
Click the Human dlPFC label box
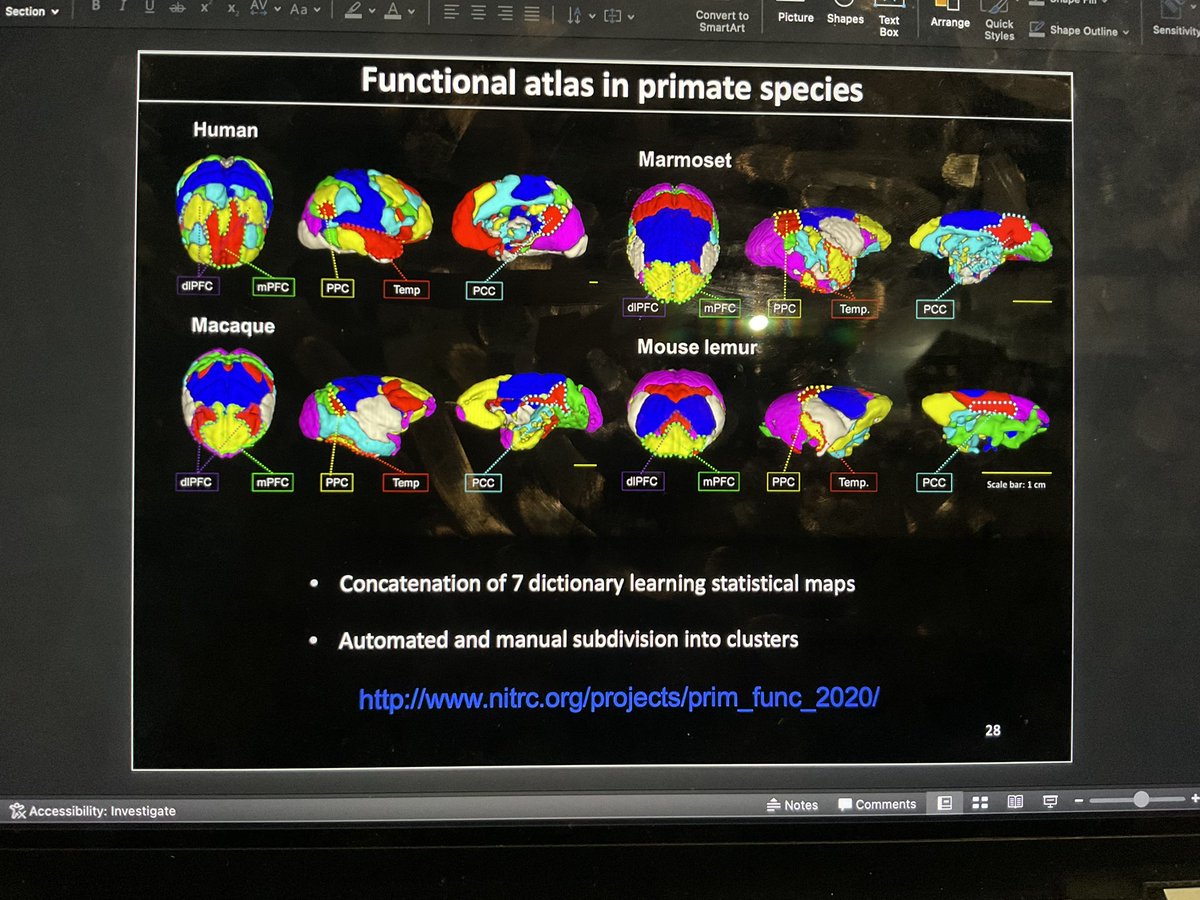click(x=196, y=287)
